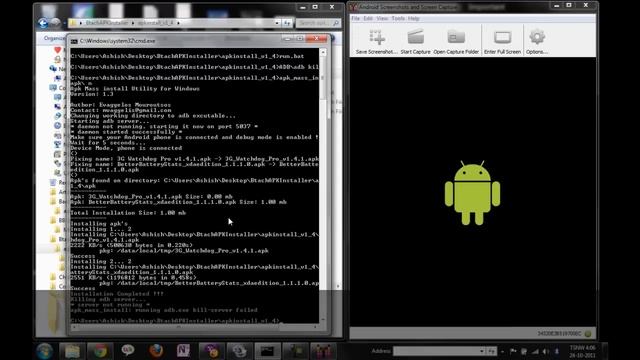Click the BtachAPKInstaller breadcrumb in address bar

pyautogui.click(x=107, y=23)
